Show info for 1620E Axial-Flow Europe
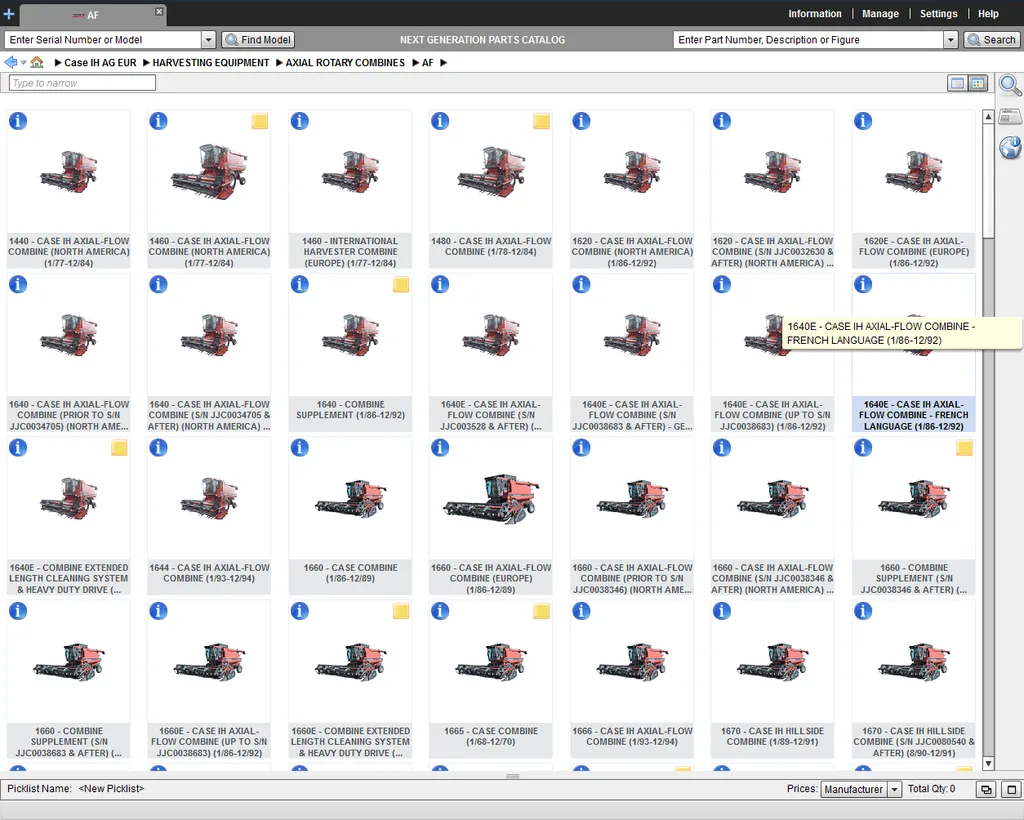The height and width of the screenshot is (820, 1024). tap(863, 121)
